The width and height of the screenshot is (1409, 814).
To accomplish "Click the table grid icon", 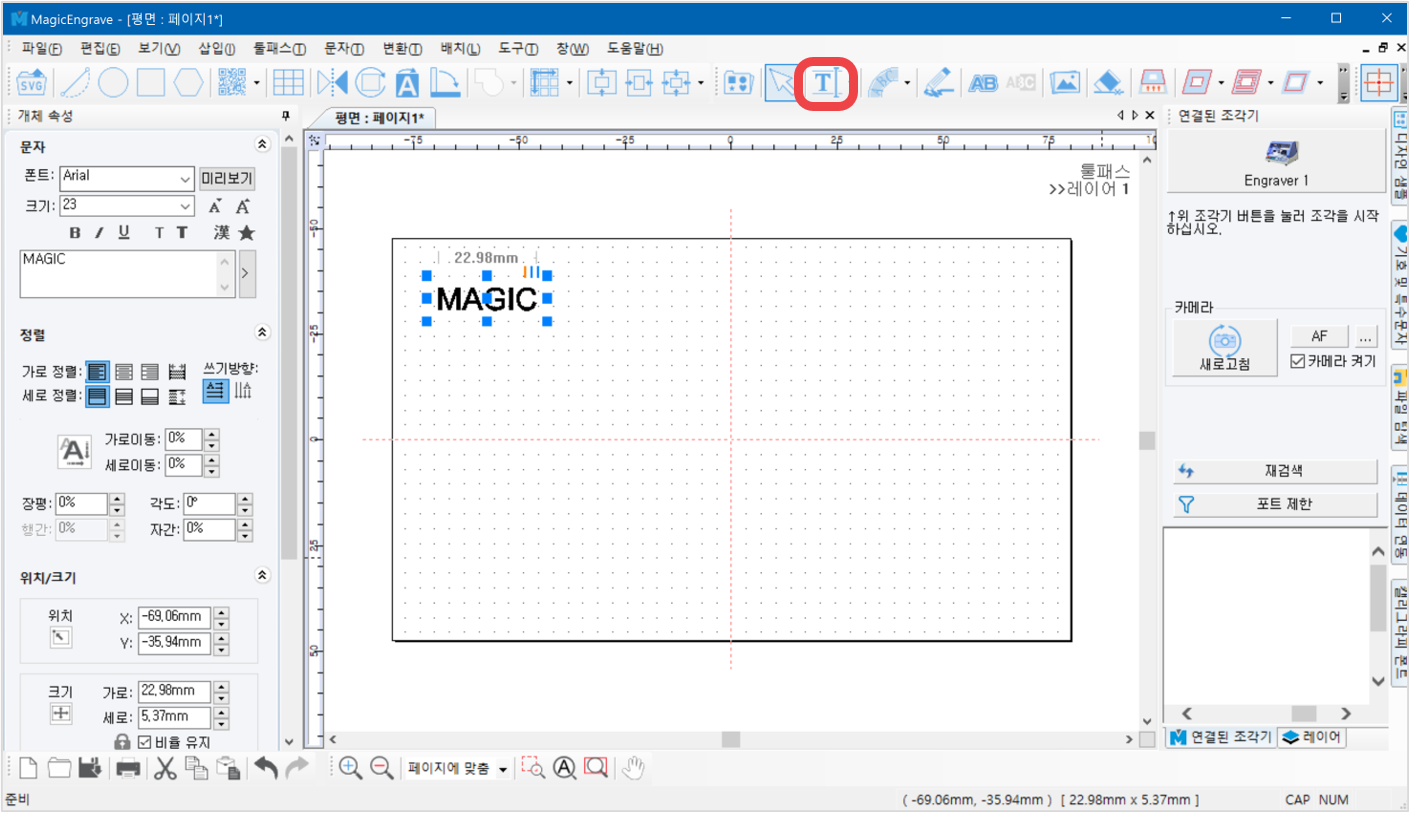I will pos(289,83).
